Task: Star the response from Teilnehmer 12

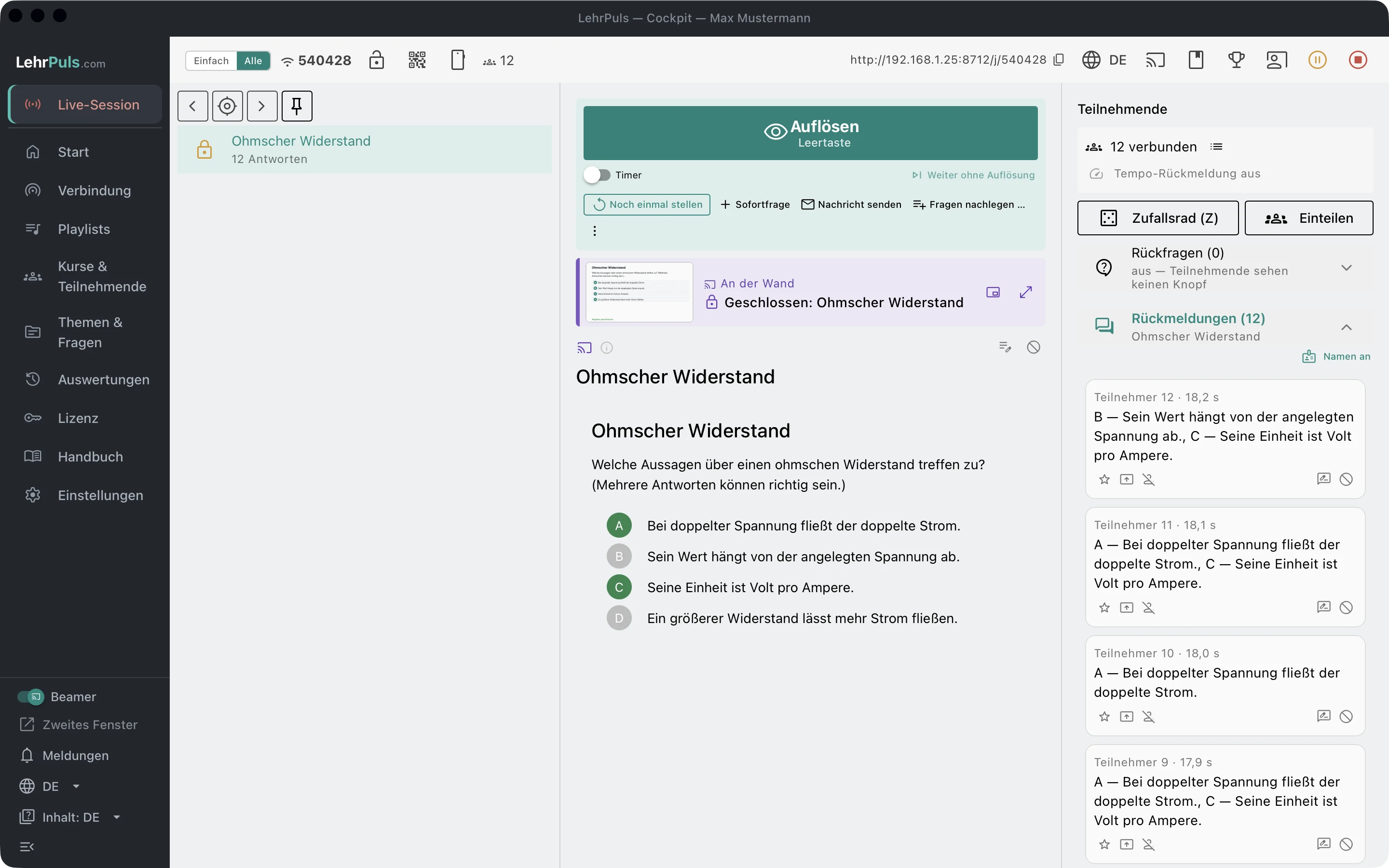Action: coord(1104,479)
